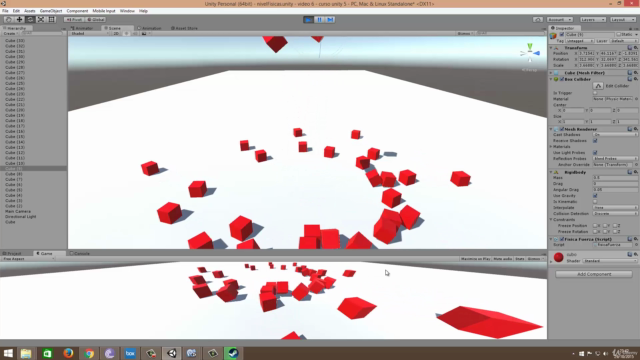Open Firefox from the taskbar
The image size is (640, 360).
68,353
